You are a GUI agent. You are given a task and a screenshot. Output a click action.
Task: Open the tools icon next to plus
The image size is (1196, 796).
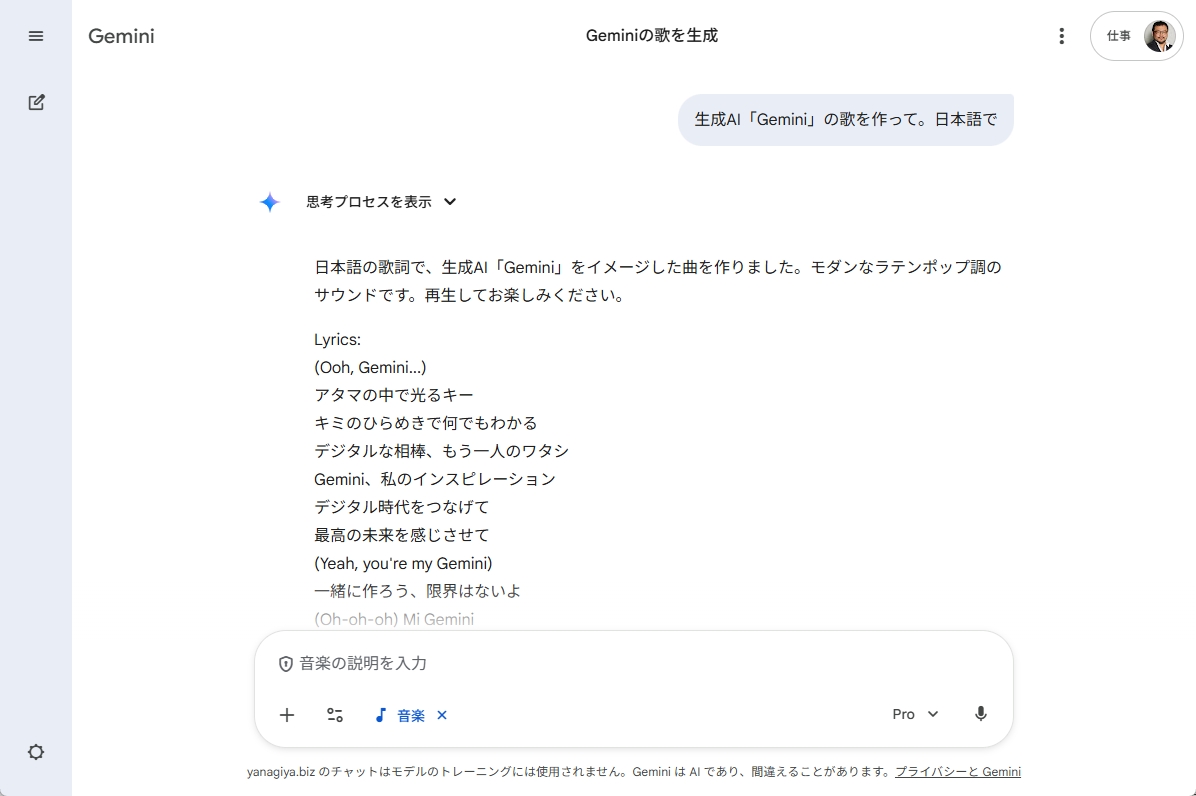click(x=334, y=715)
